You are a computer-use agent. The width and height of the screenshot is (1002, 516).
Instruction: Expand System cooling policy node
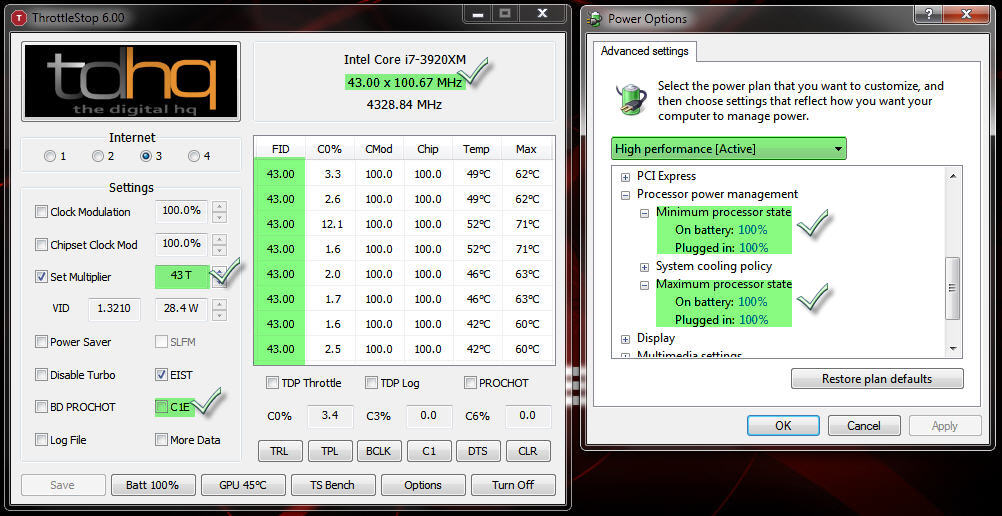coord(645,266)
